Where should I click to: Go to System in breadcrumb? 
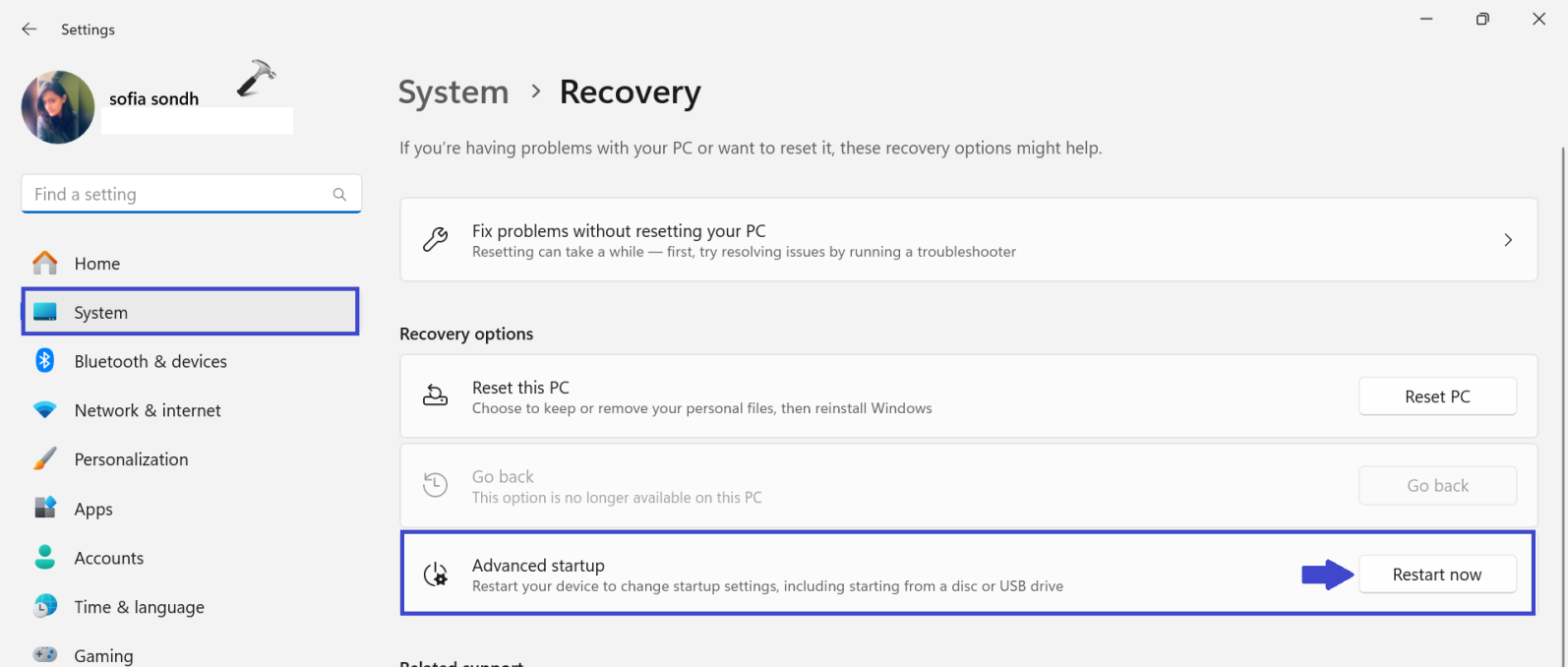click(x=453, y=92)
